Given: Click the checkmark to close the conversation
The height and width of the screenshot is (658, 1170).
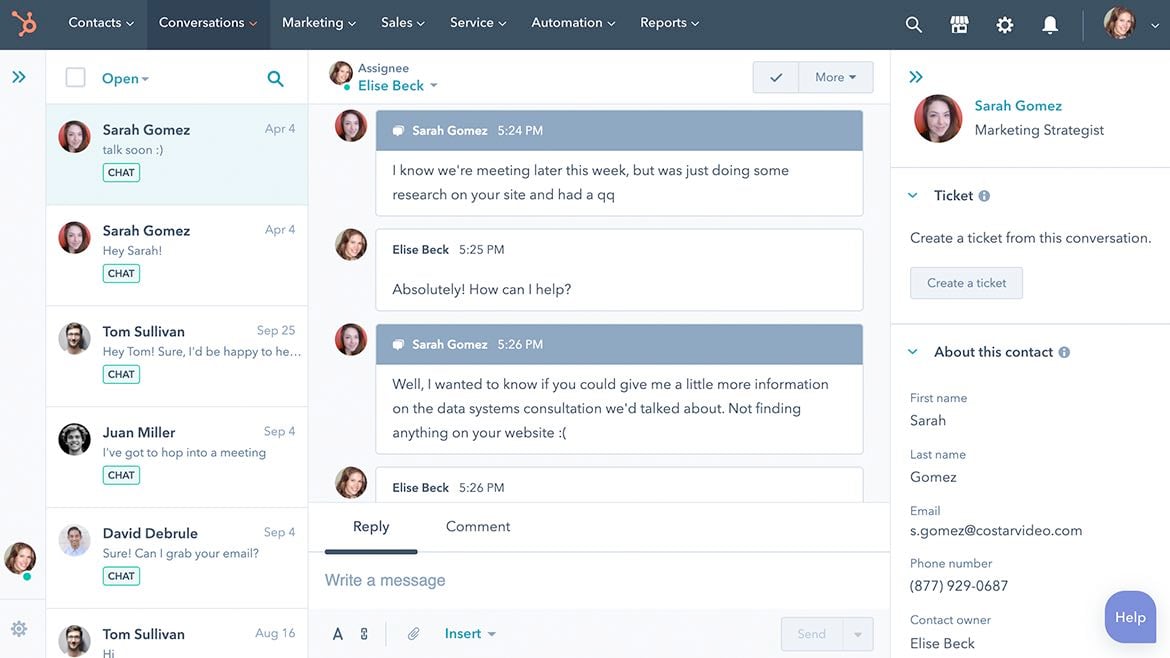Looking at the screenshot, I should click(x=776, y=77).
